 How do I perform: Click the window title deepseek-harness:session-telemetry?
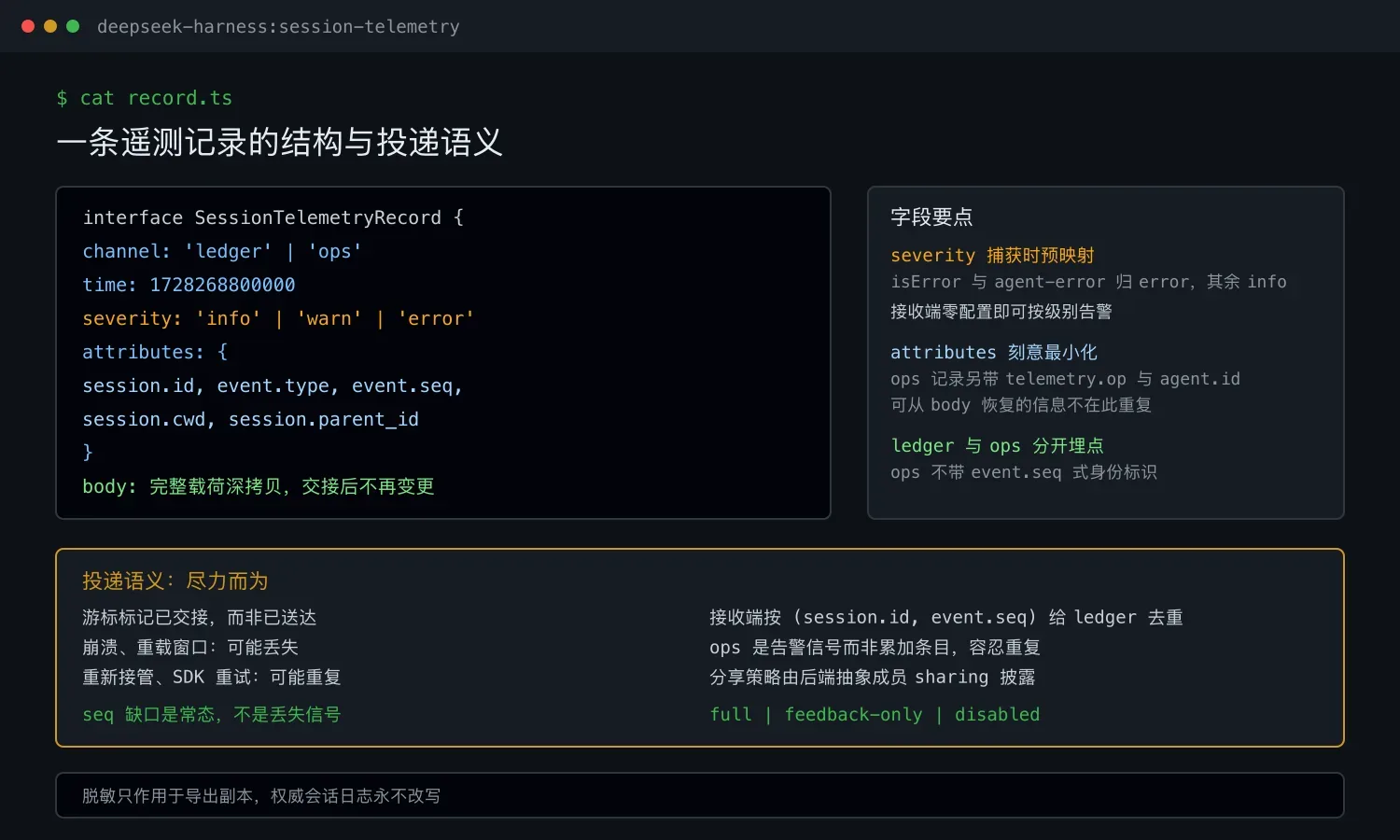point(278,27)
